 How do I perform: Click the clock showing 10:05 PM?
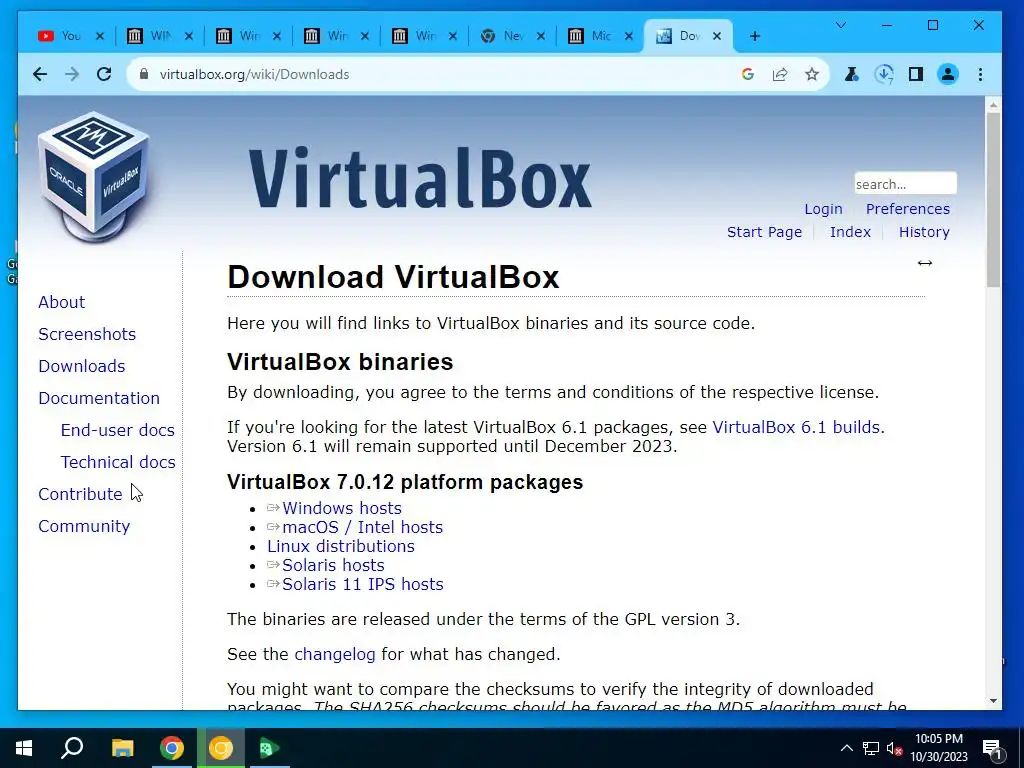[x=938, y=739]
